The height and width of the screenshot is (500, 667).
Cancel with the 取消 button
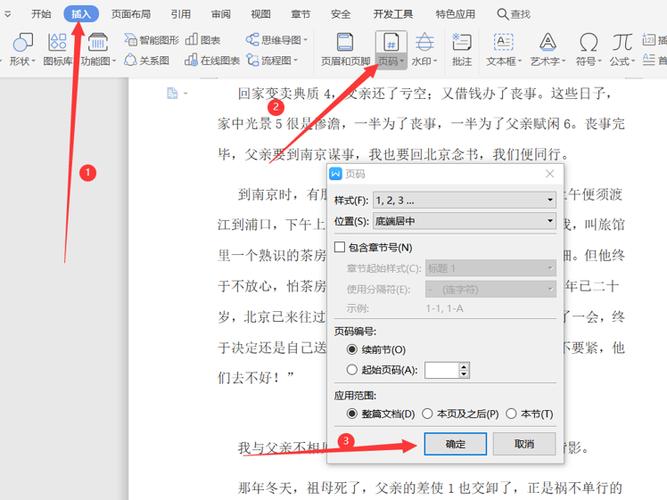coord(524,444)
